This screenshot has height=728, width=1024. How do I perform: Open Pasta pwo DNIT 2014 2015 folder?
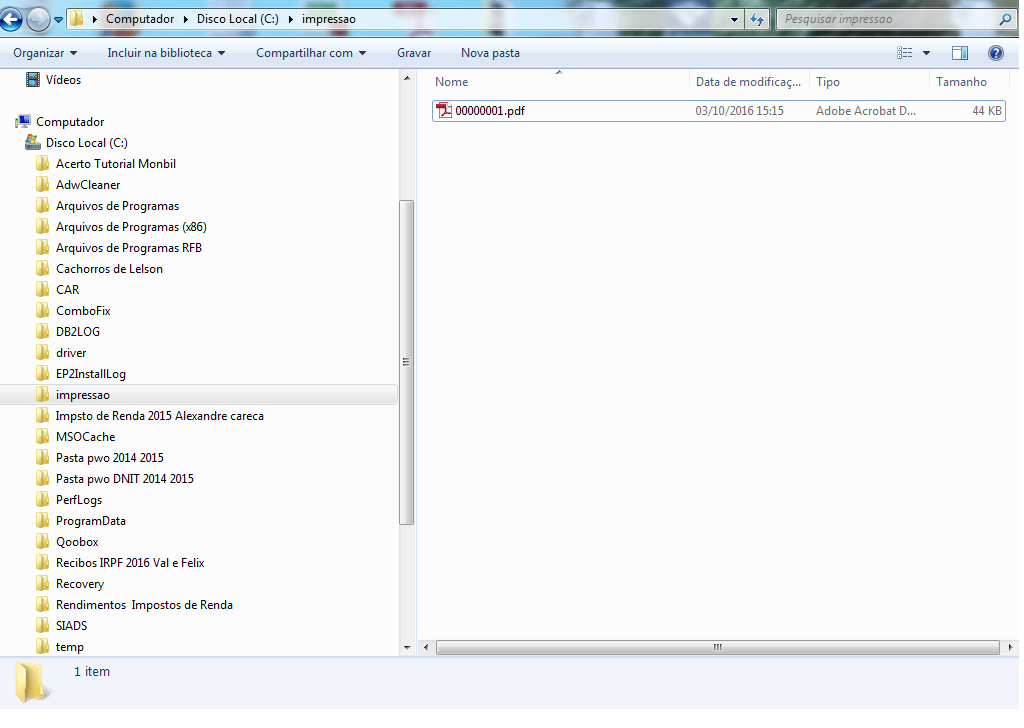point(125,479)
